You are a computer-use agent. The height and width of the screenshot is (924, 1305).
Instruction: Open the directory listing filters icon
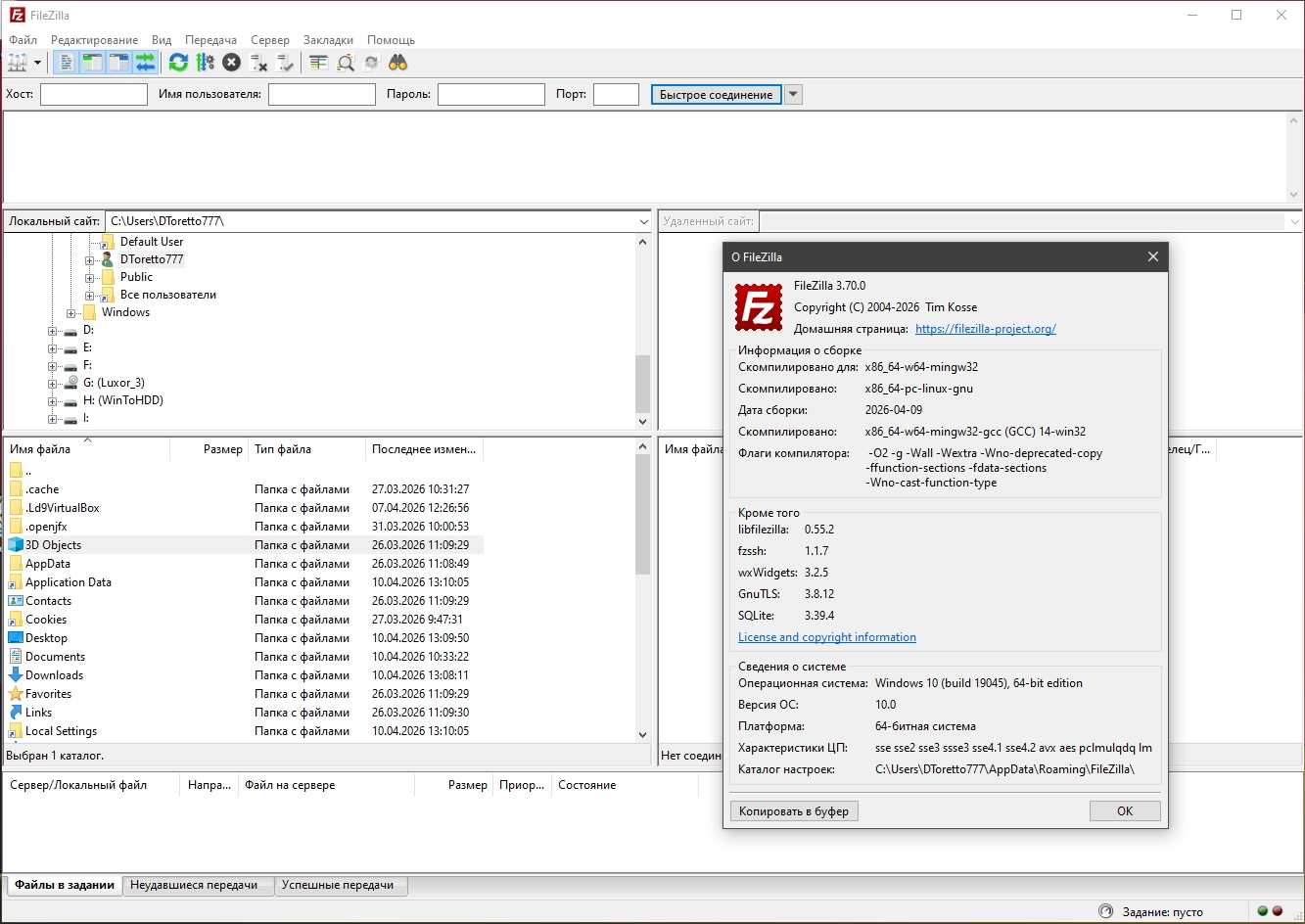click(x=318, y=63)
